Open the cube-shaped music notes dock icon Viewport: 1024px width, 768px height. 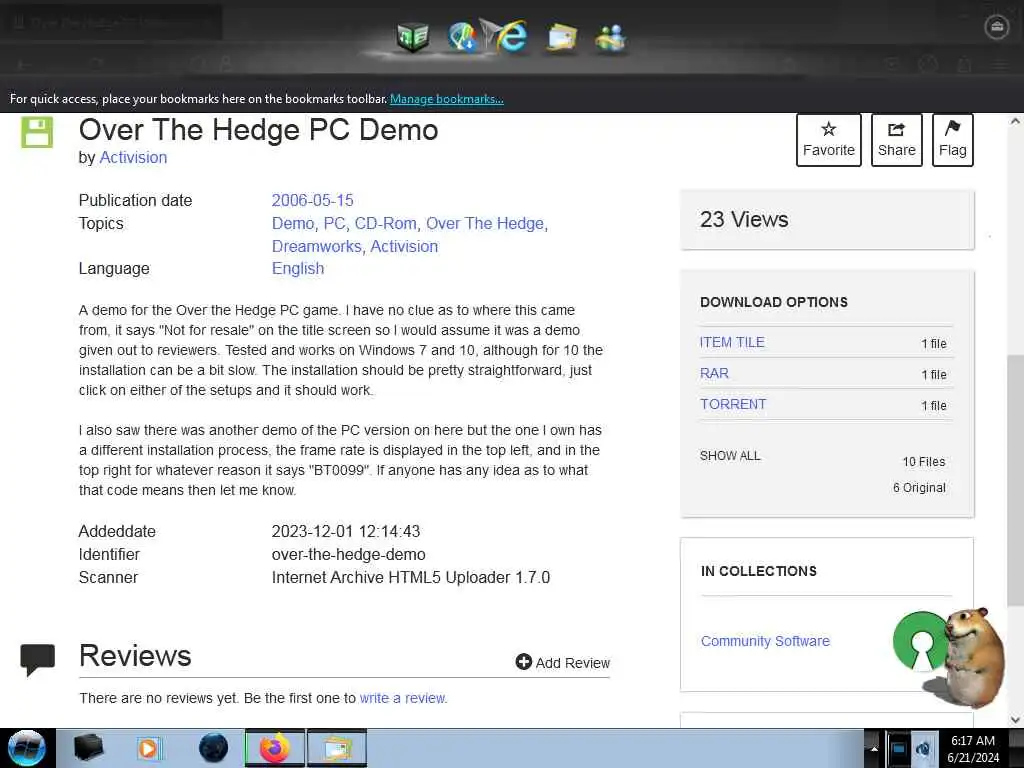tap(413, 37)
